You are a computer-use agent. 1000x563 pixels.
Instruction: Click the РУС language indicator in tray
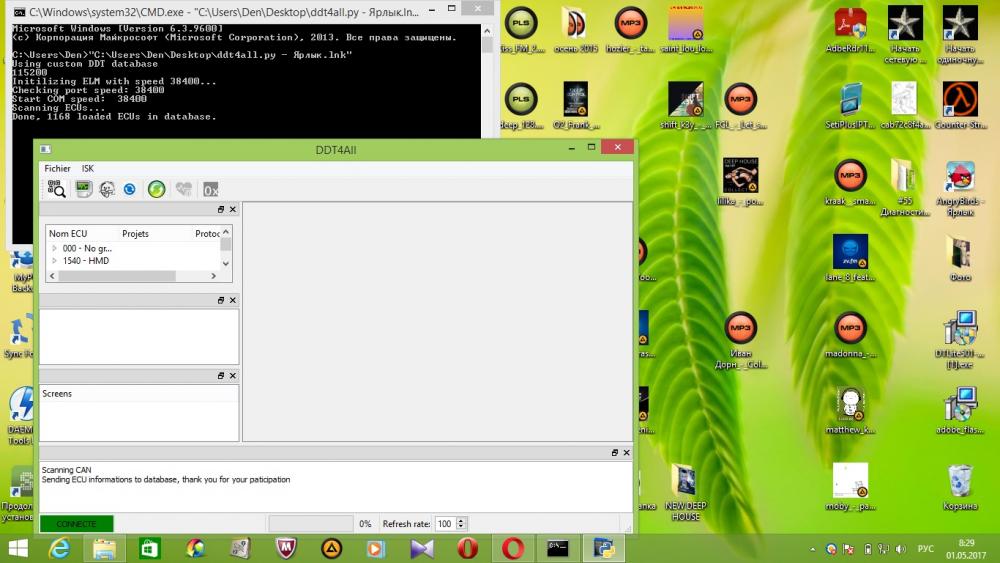[925, 548]
